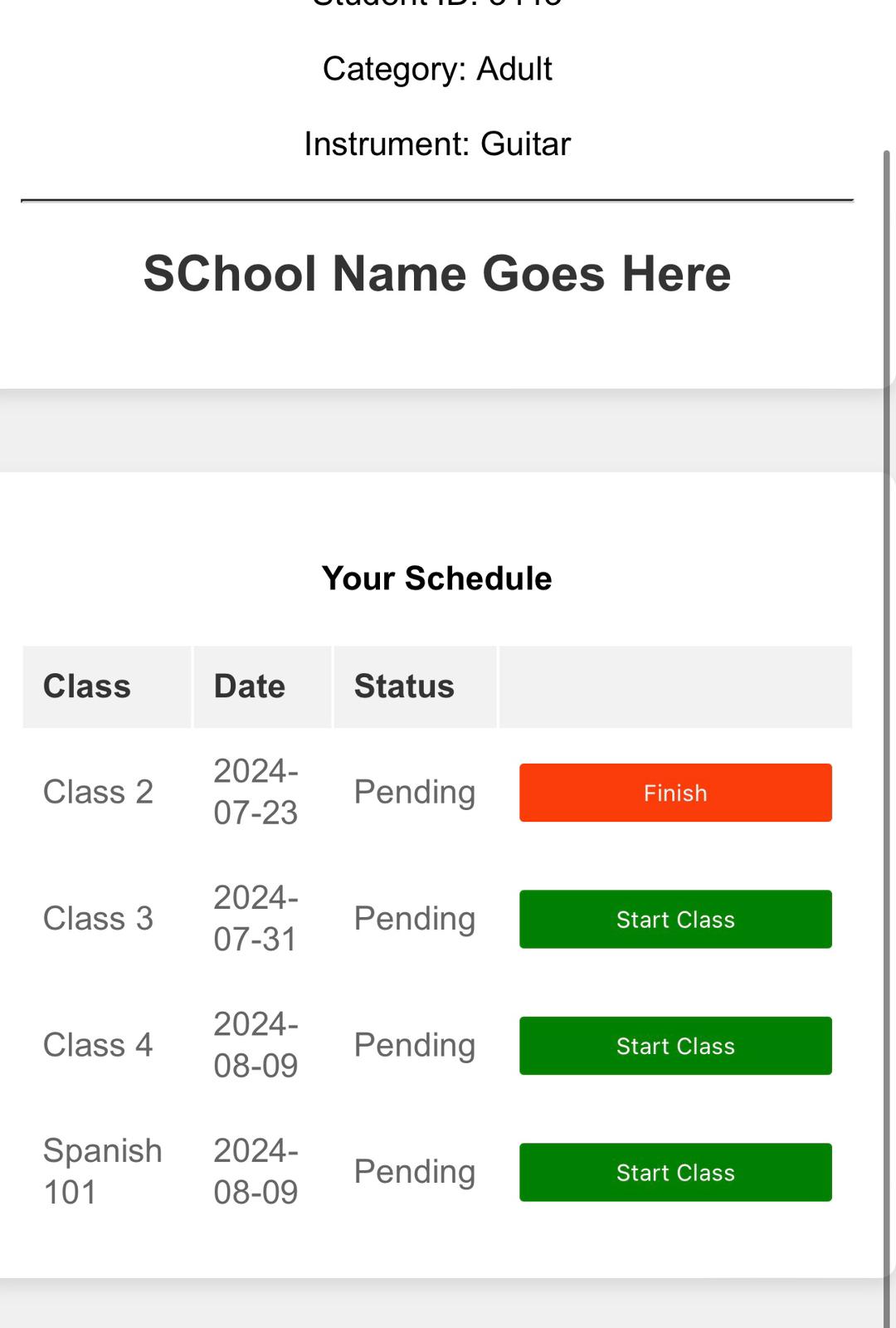
Task: Select the Class 4 name cell
Action: [x=98, y=1045]
